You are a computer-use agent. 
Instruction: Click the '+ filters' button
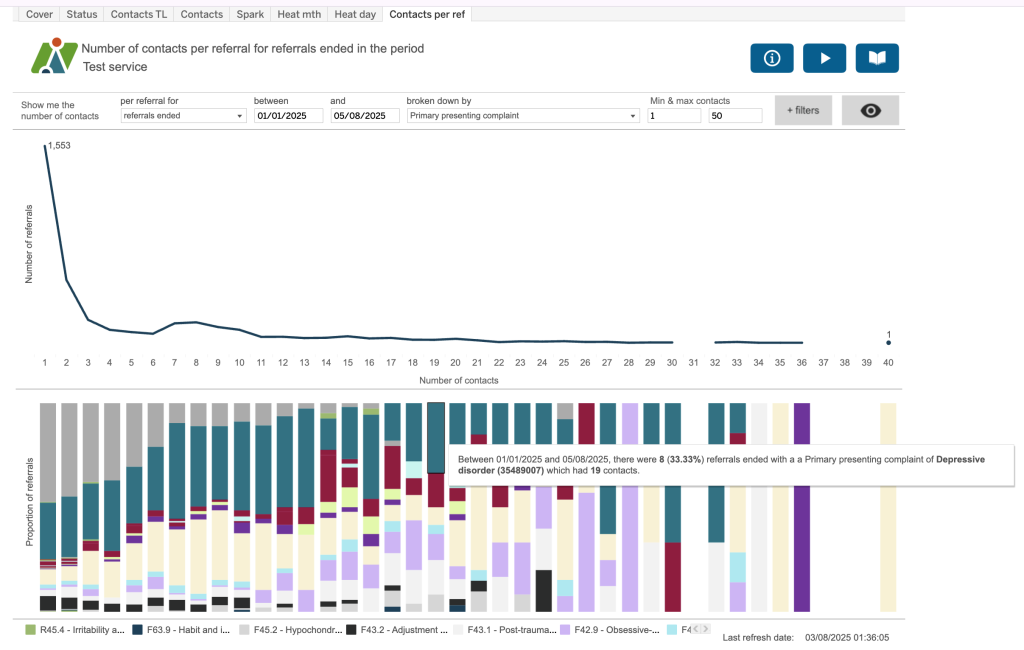803,111
